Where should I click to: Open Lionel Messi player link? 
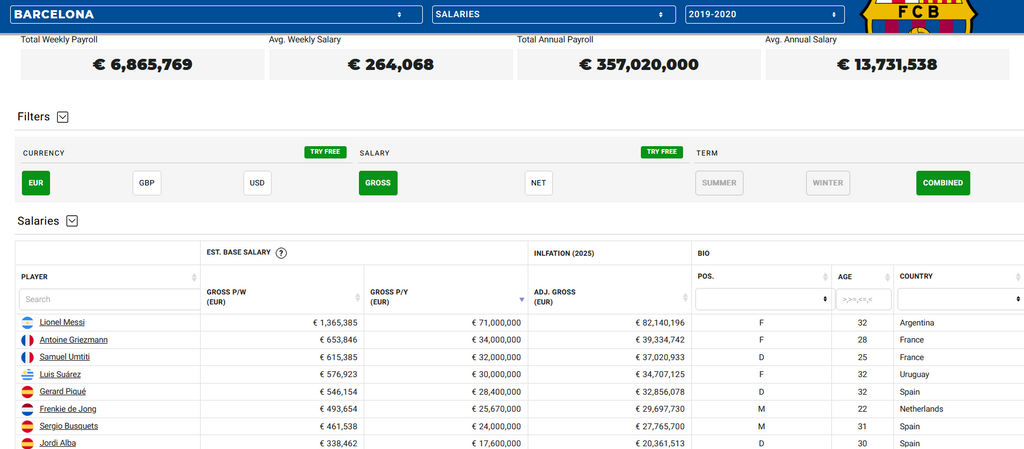(62, 322)
